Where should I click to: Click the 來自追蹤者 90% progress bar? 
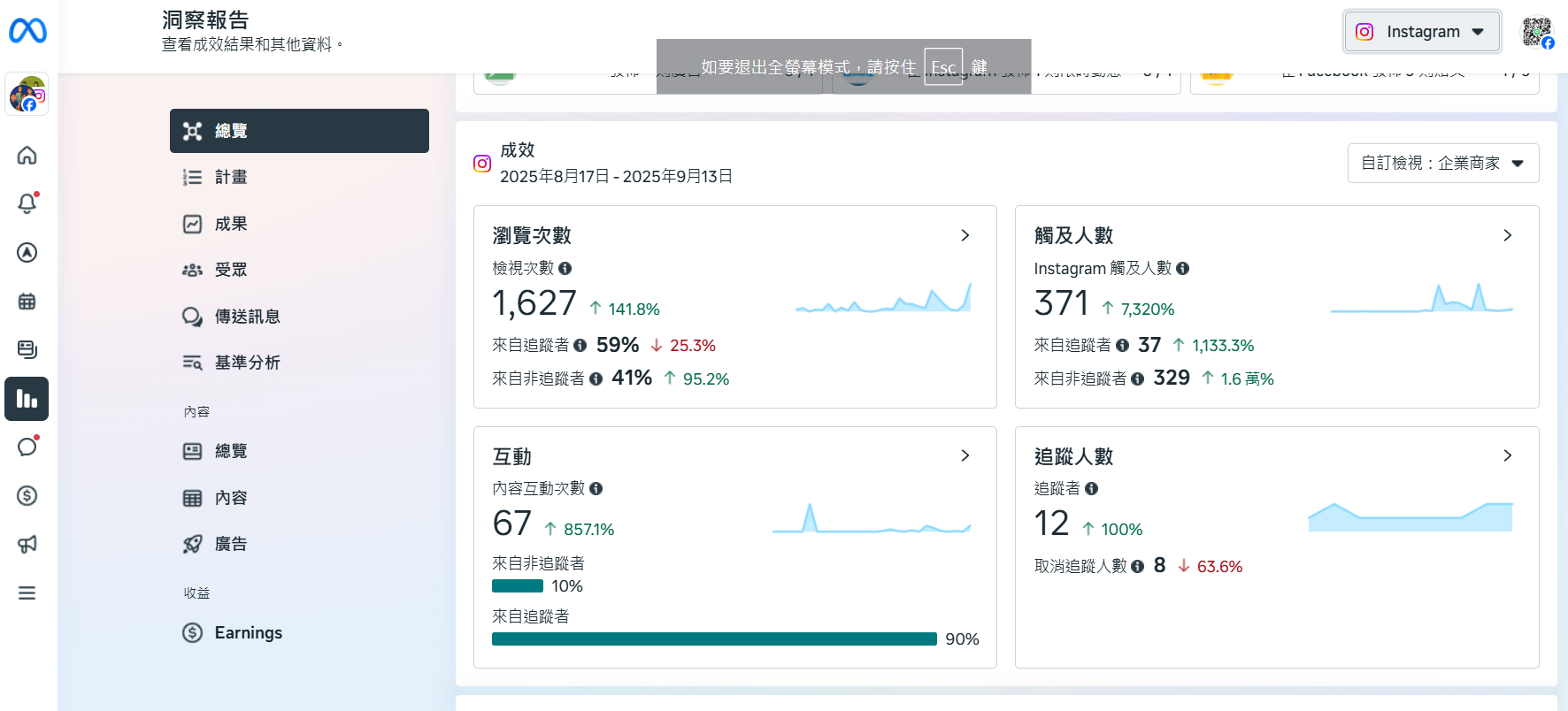(x=713, y=638)
